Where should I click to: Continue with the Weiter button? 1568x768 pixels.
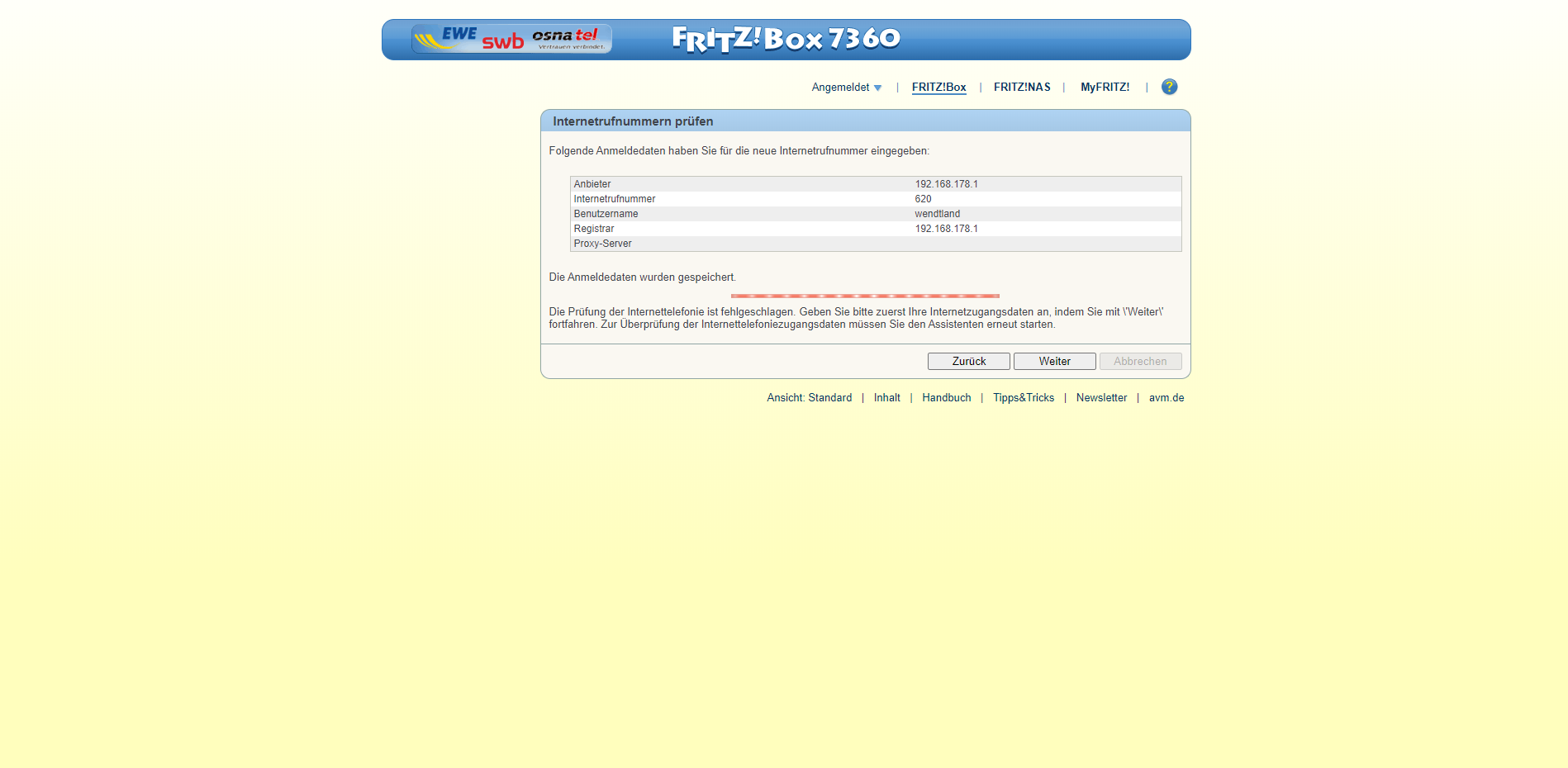point(1055,362)
